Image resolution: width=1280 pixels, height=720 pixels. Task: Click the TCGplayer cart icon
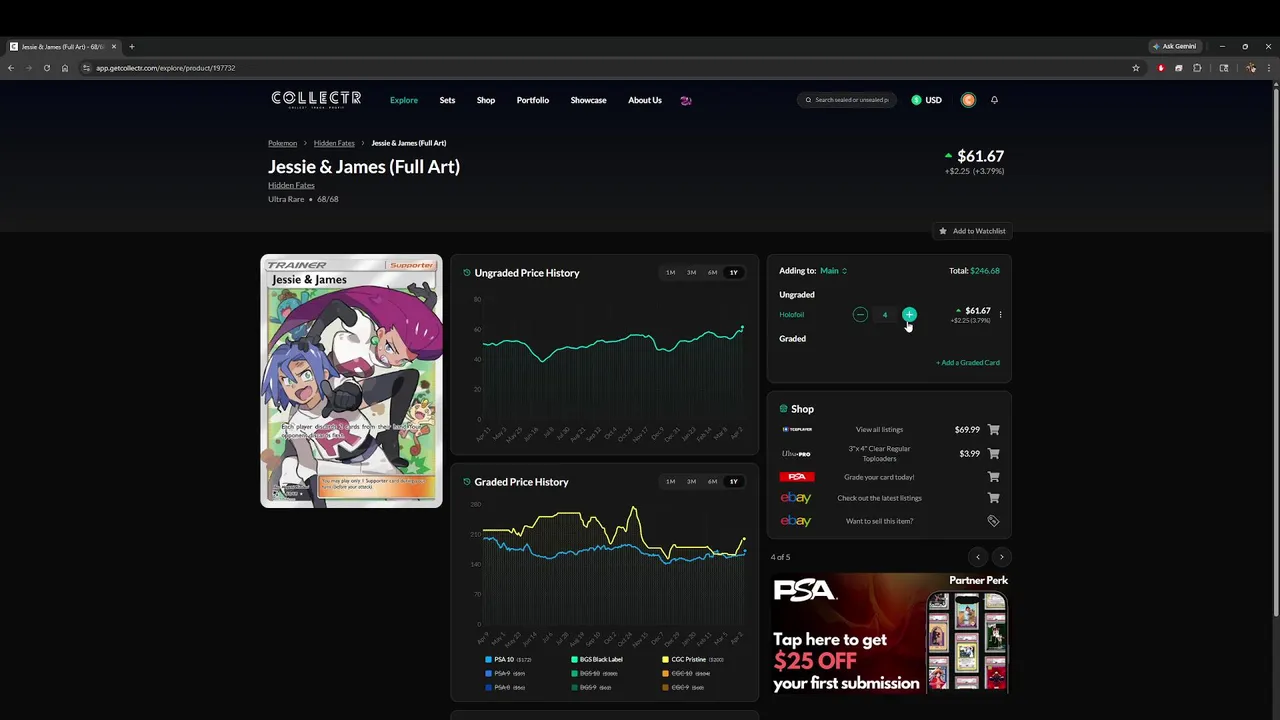point(993,430)
